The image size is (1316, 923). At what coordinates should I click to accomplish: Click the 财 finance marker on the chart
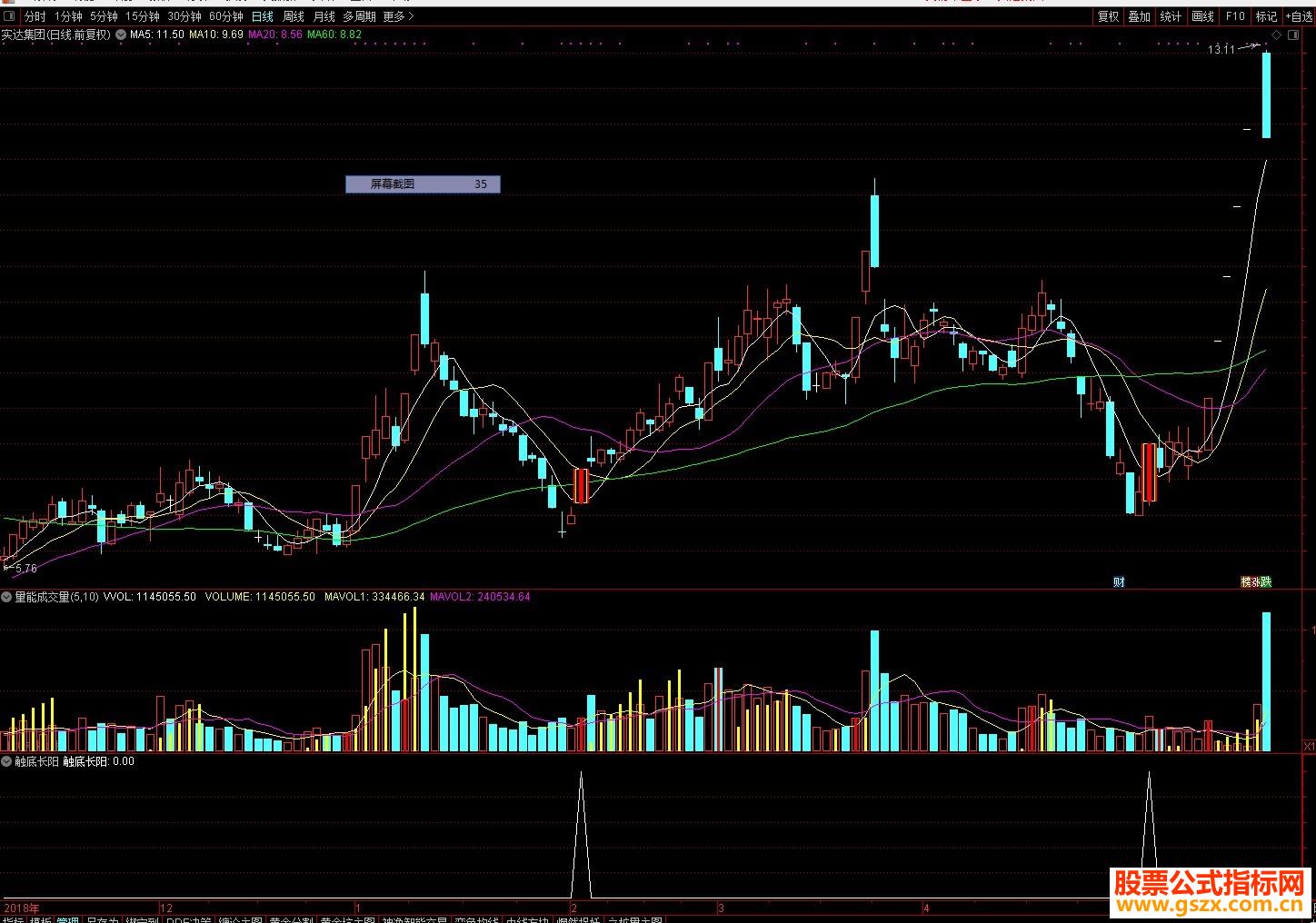pyautogui.click(x=1119, y=582)
